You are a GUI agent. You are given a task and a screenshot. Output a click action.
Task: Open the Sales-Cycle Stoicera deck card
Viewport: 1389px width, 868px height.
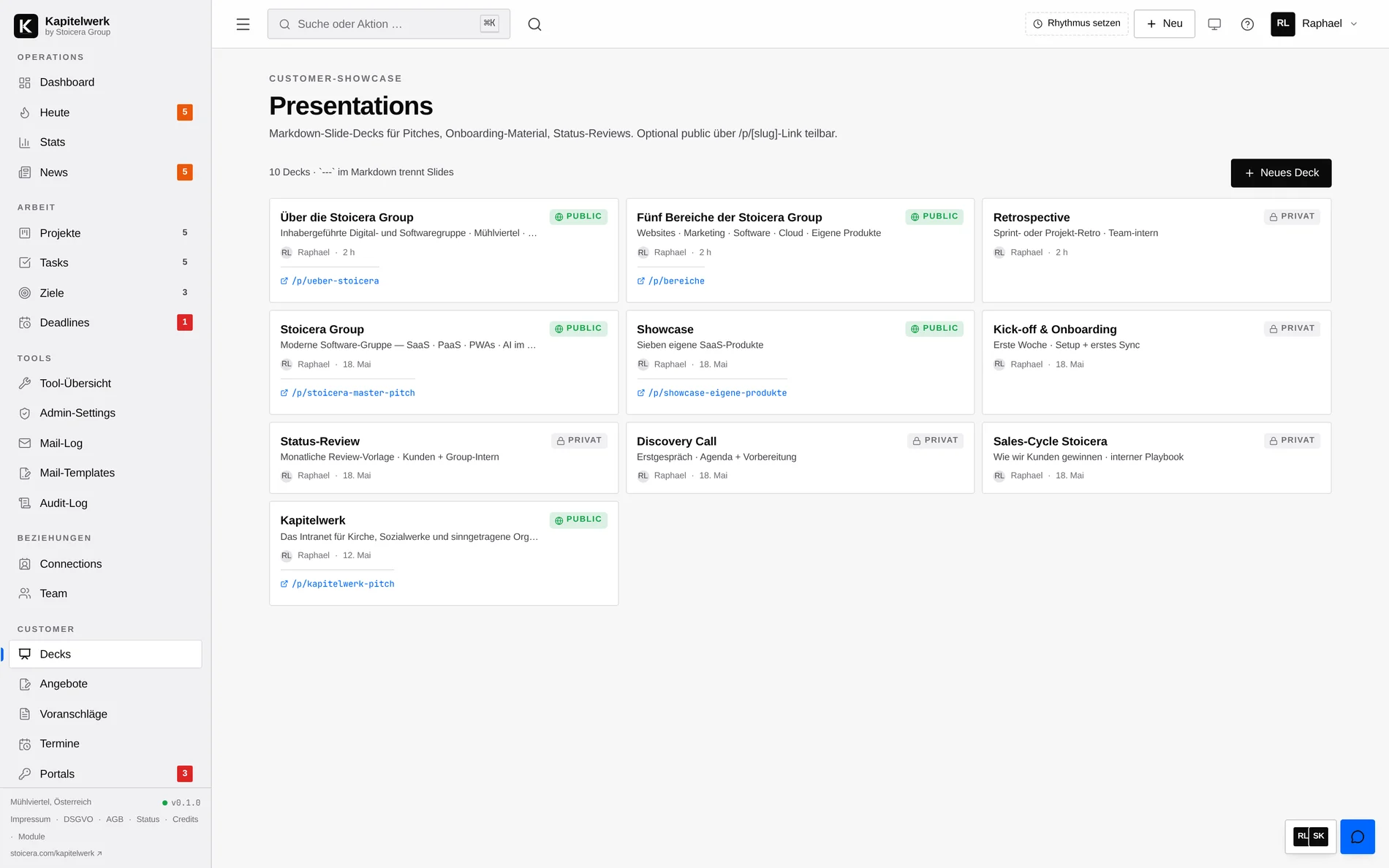pos(1157,458)
